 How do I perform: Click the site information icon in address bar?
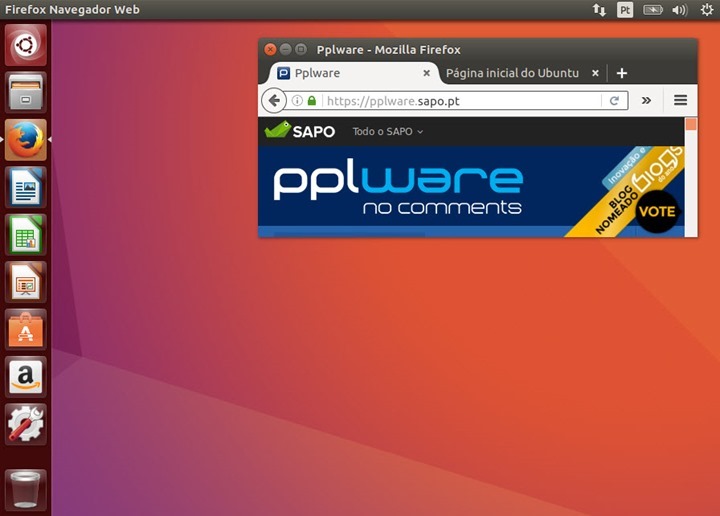(x=297, y=101)
